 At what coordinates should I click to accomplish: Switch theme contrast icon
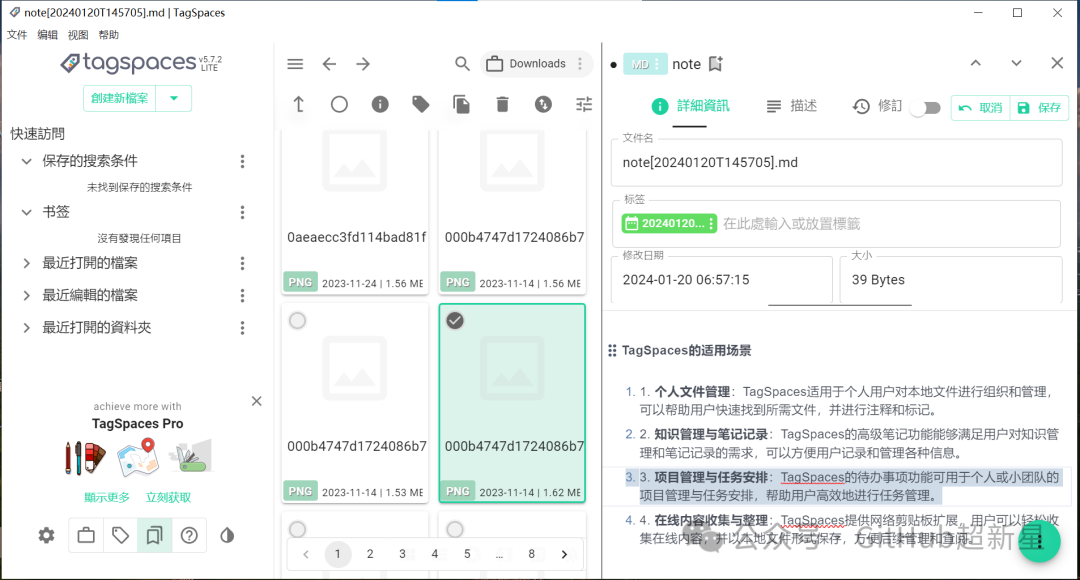coord(227,535)
